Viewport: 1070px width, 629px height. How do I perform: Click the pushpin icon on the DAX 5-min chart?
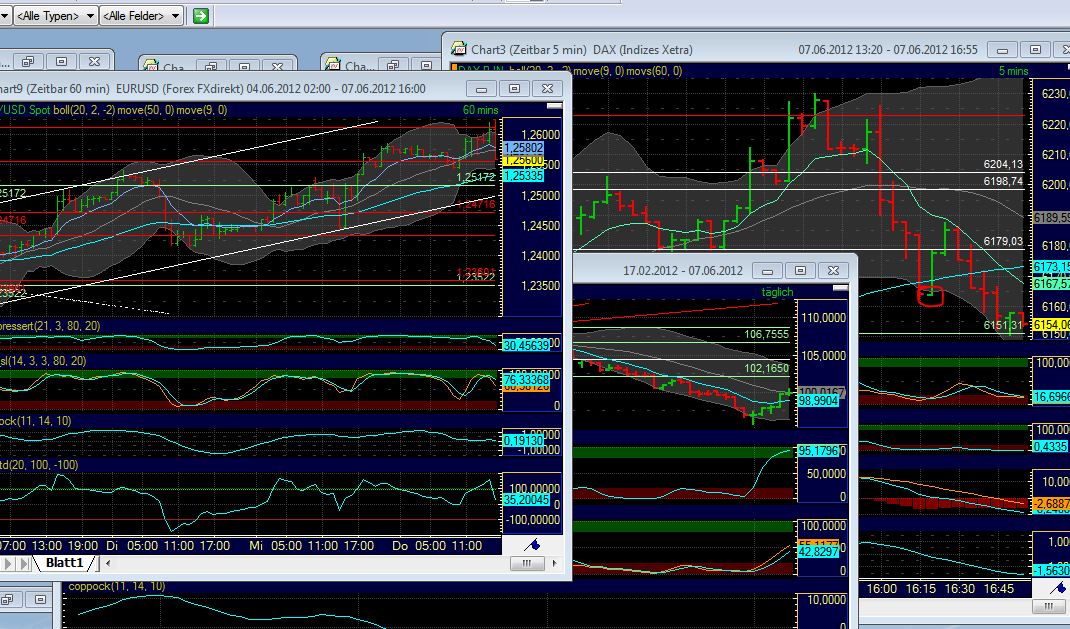(1061, 588)
